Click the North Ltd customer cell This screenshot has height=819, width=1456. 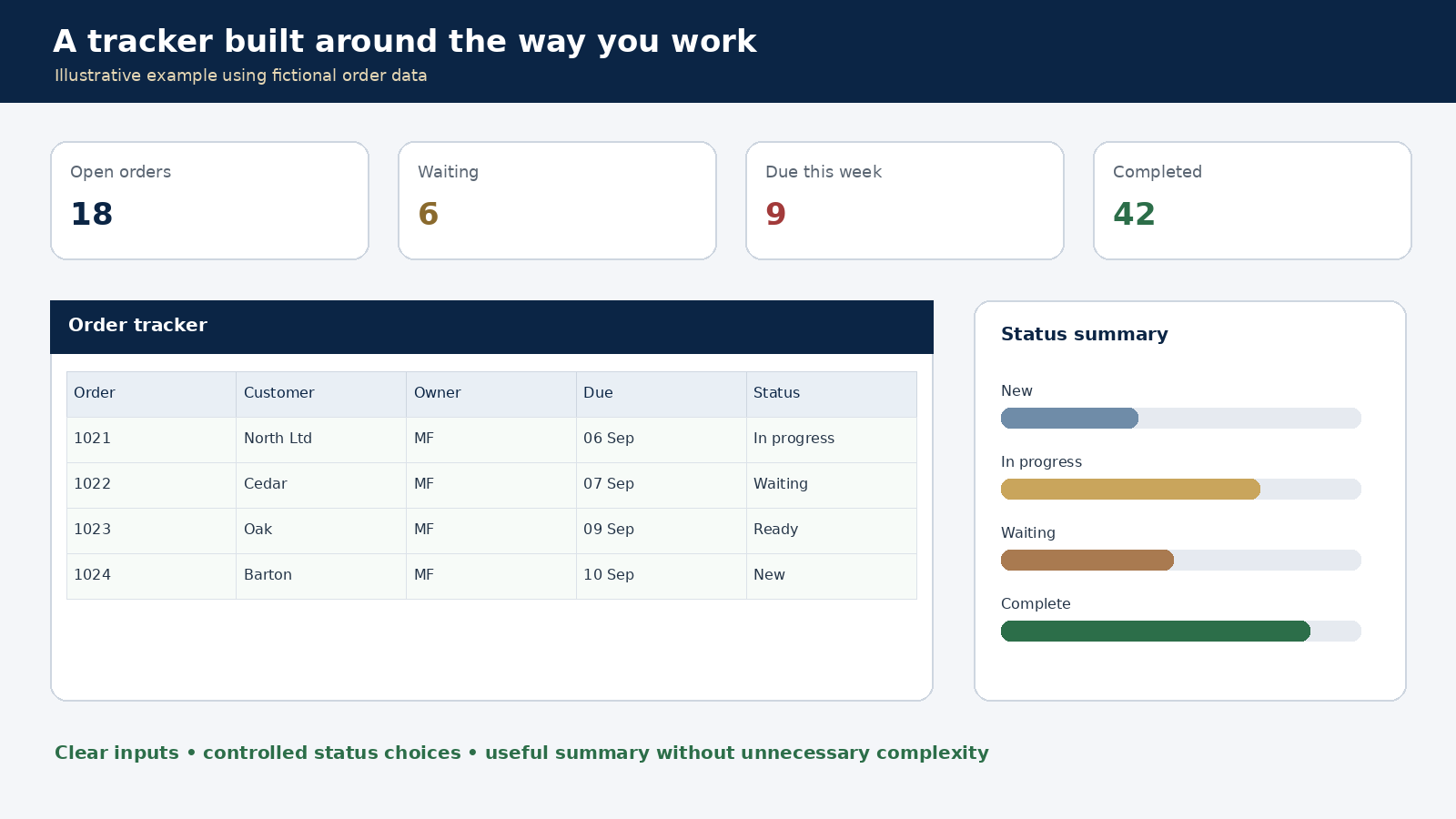[x=321, y=440]
